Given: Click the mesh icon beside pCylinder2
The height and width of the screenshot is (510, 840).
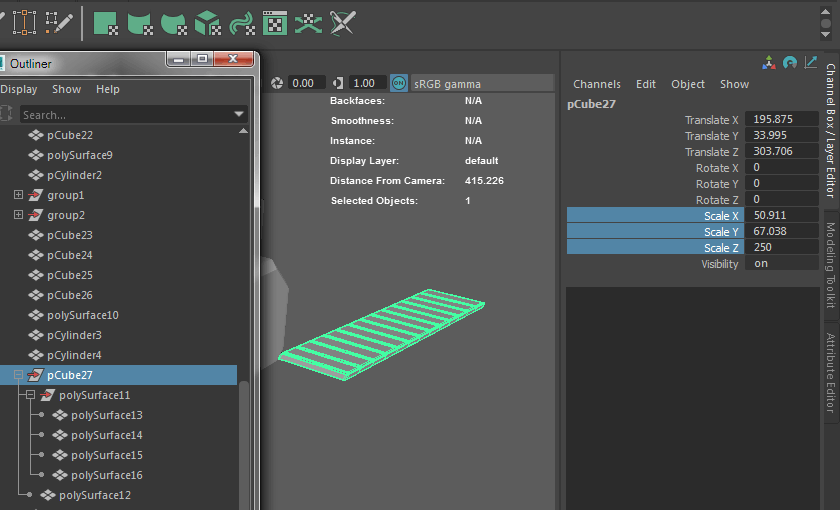Looking at the screenshot, I should [x=36, y=175].
